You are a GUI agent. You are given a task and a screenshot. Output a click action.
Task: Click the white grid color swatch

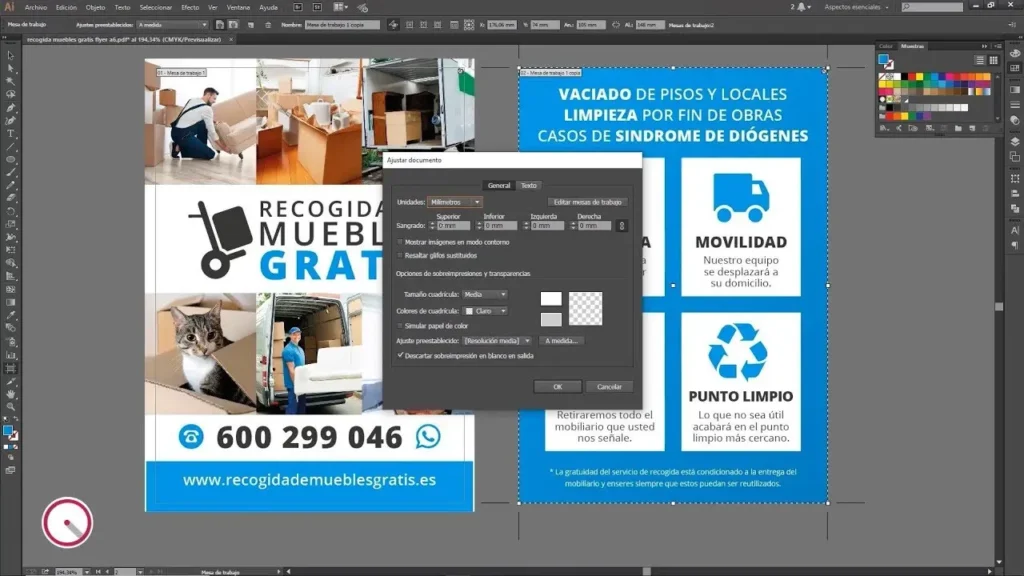[551, 299]
